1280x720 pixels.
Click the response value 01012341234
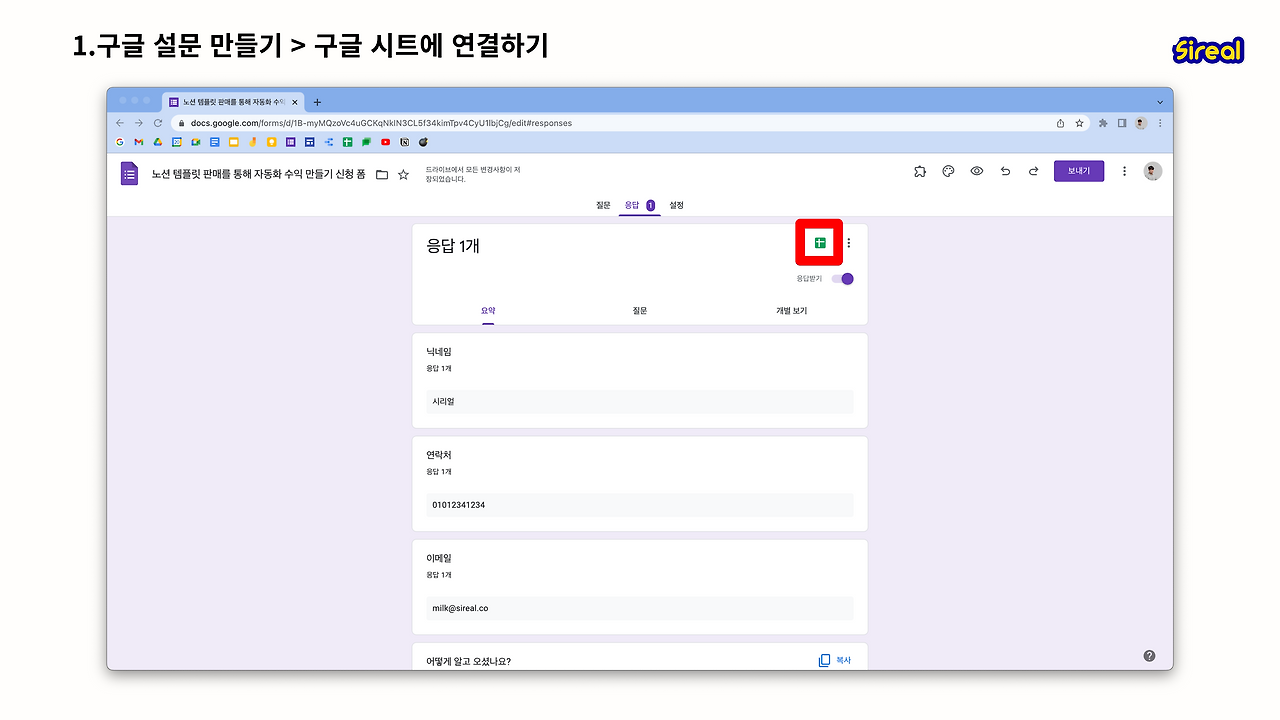click(459, 505)
